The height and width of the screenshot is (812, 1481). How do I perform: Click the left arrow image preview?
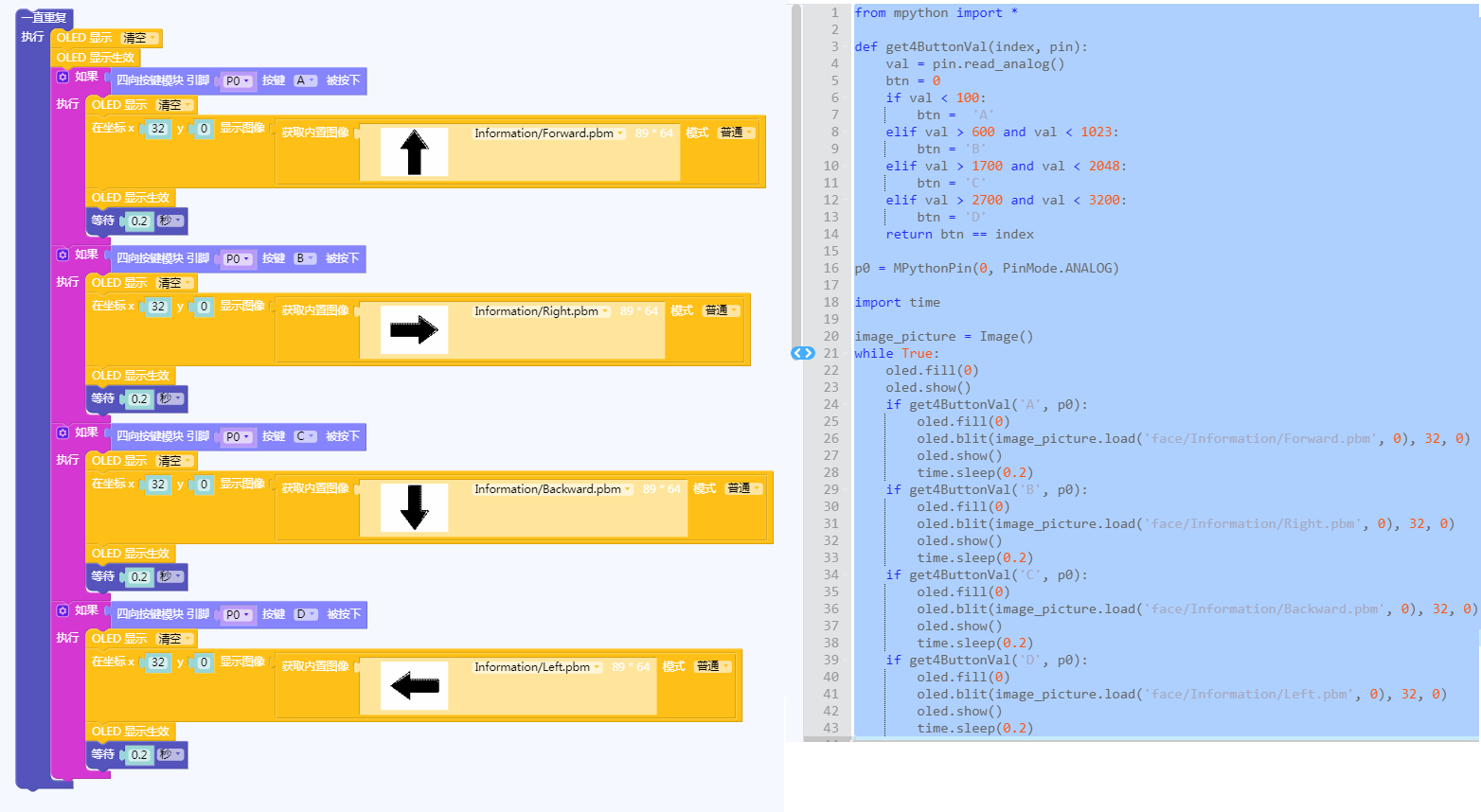click(414, 686)
